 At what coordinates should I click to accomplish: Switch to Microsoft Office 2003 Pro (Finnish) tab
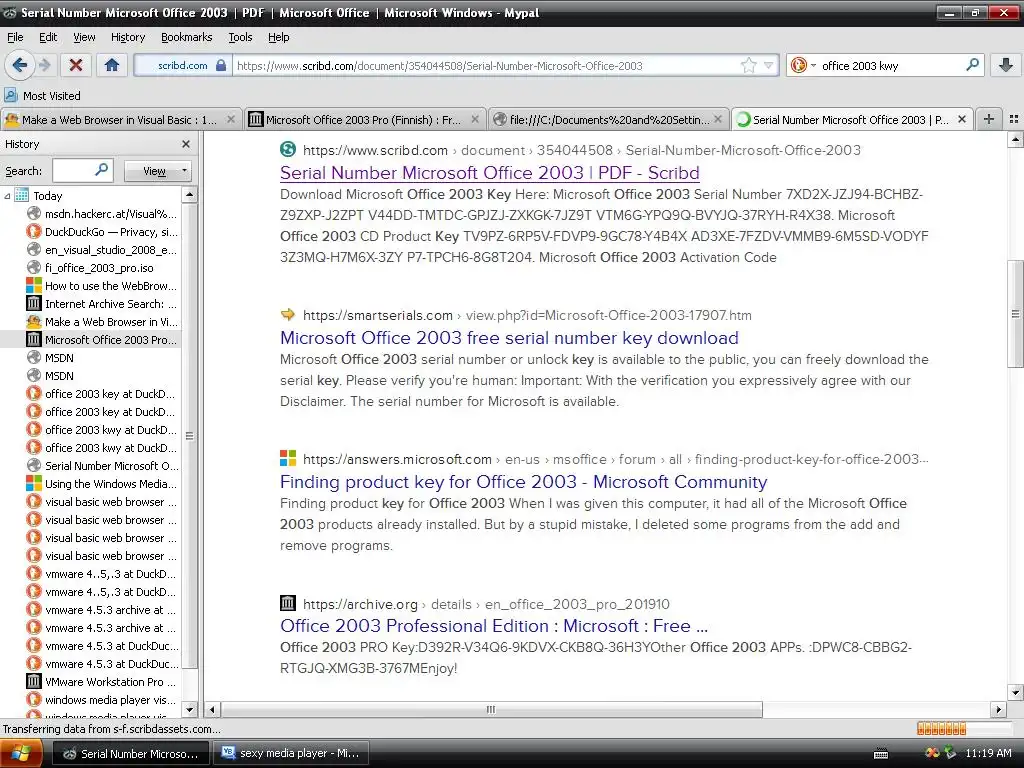point(364,120)
